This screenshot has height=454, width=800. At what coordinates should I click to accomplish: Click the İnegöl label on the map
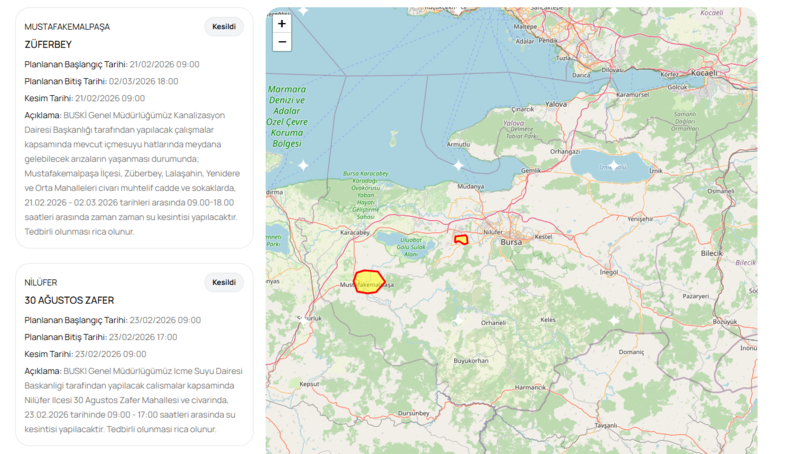pyautogui.click(x=609, y=272)
